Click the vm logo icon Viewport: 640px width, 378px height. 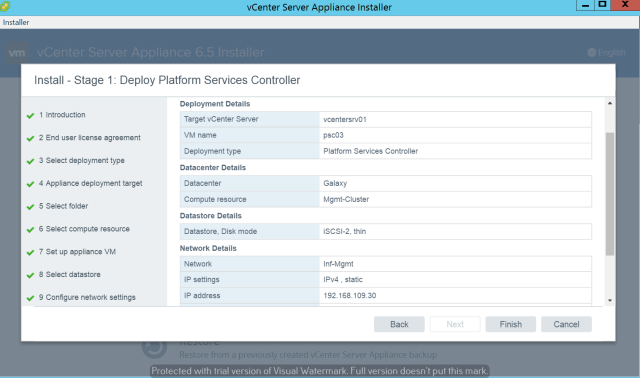pos(17,53)
